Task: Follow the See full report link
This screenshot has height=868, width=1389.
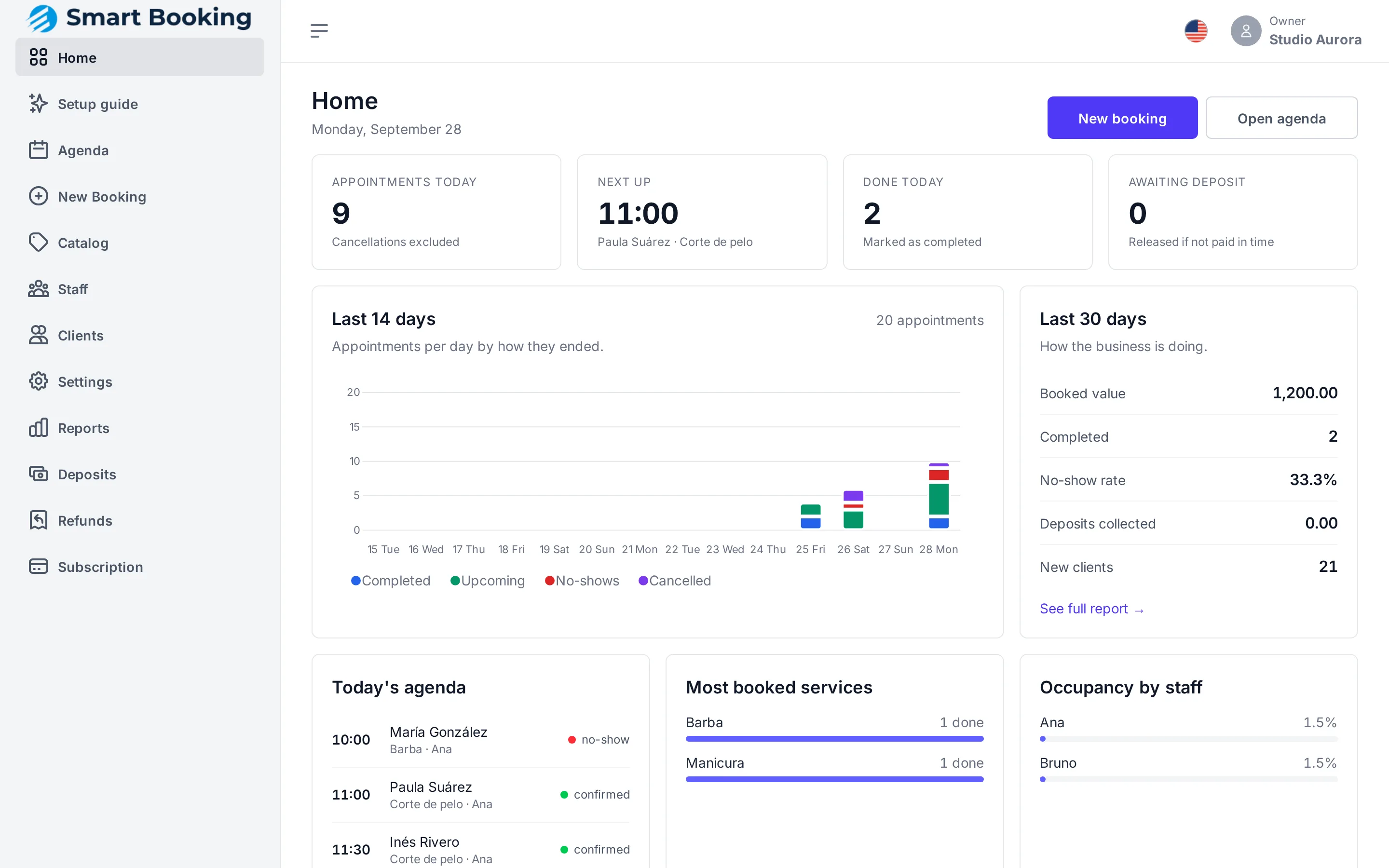Action: click(x=1092, y=609)
